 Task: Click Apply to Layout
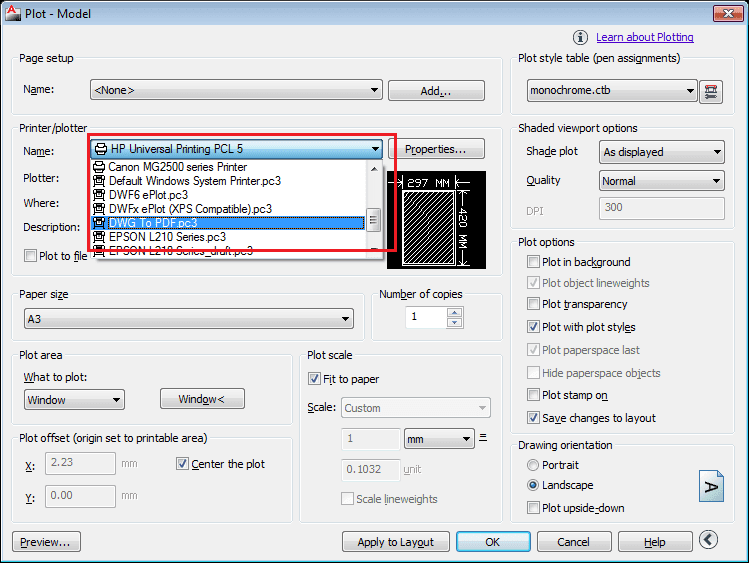coord(396,542)
